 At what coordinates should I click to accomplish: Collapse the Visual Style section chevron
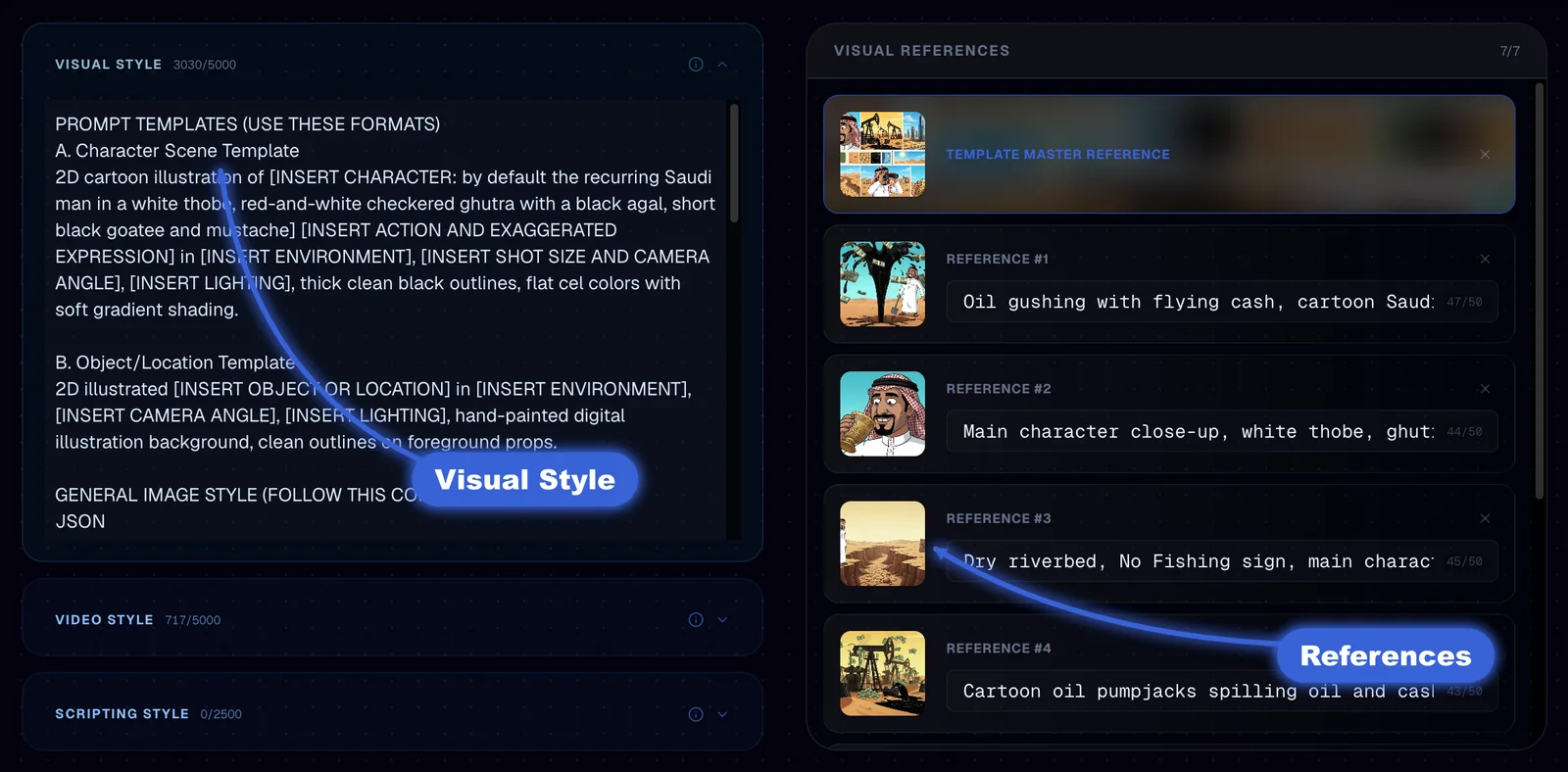pos(722,65)
